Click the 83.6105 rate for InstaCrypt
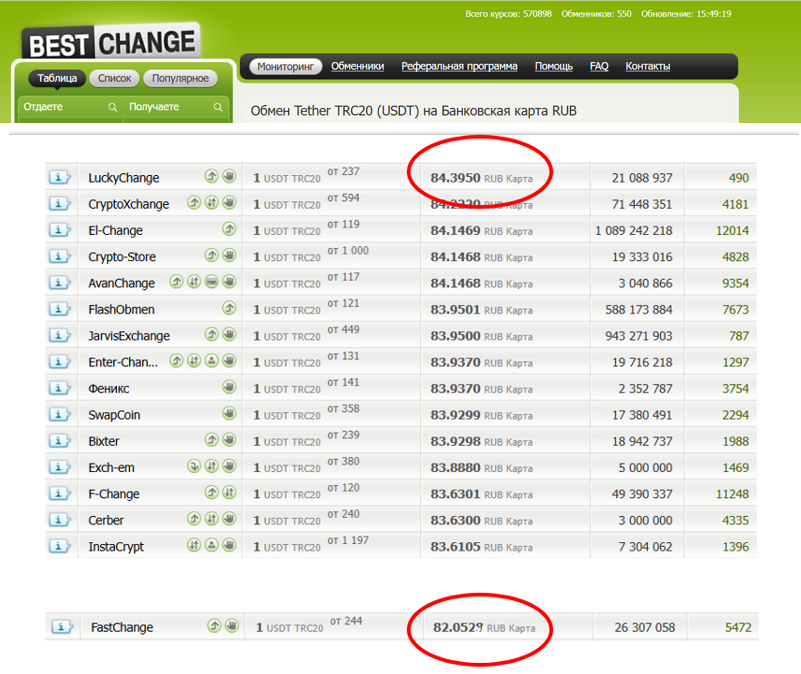Screen dimensions: 801x674 point(455,547)
